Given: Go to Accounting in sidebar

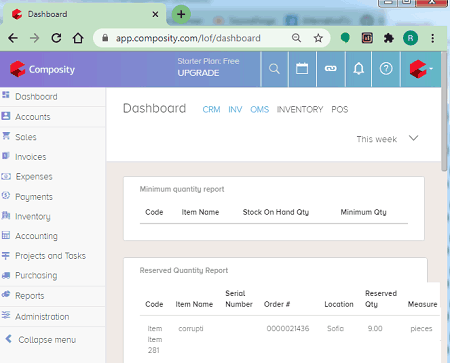Looking at the screenshot, I should (x=36, y=236).
